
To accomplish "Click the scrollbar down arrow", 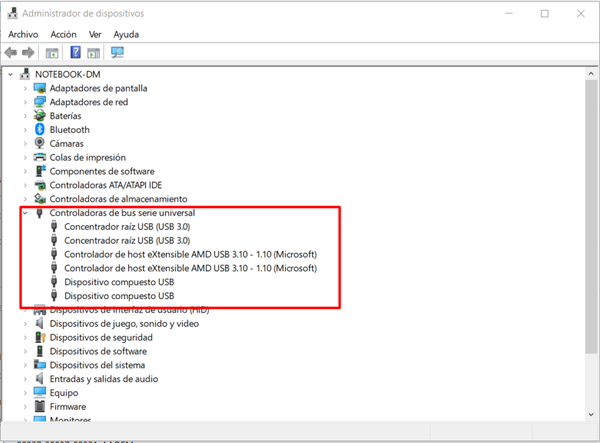I will pos(591,414).
